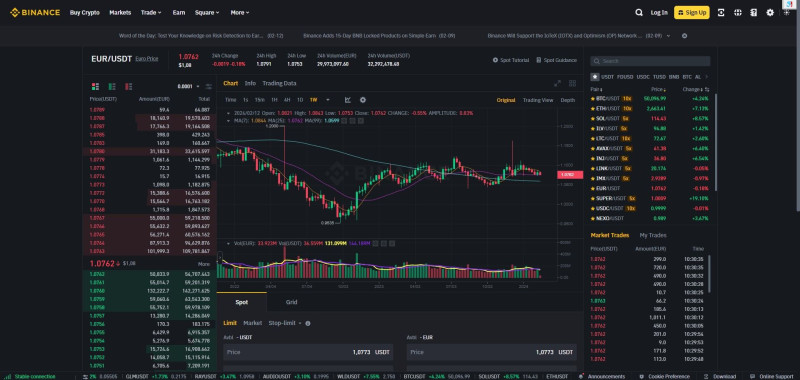Open the 0.0001 price precision dropdown

188,86
